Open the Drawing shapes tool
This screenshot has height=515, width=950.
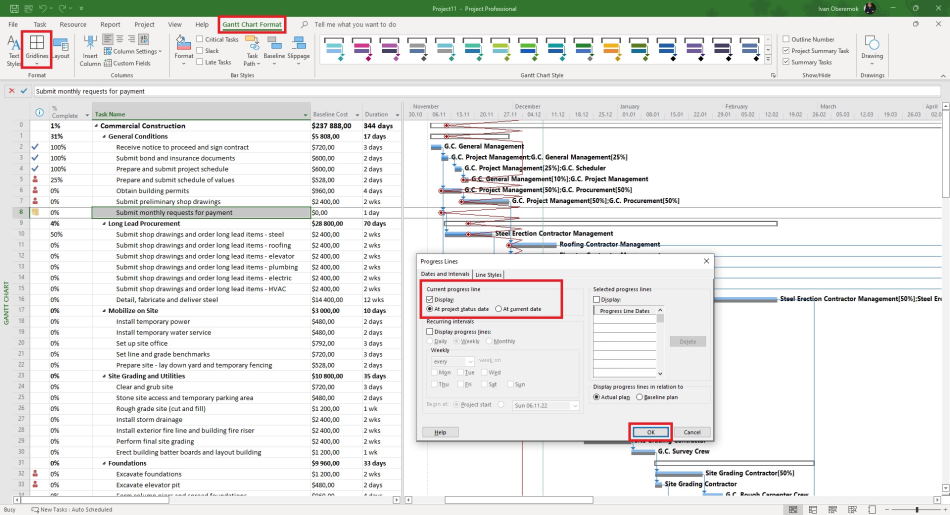tap(872, 48)
